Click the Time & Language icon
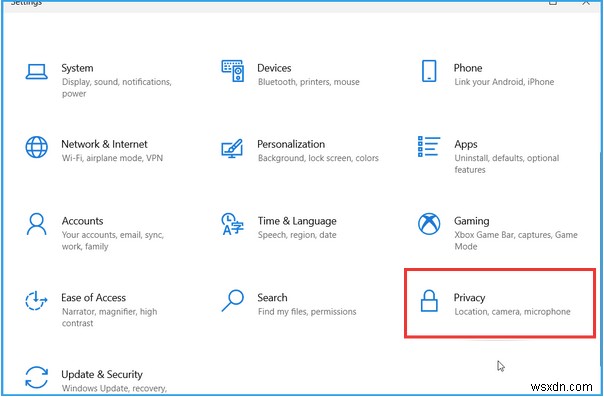This screenshot has height=397, width=604. point(233,224)
